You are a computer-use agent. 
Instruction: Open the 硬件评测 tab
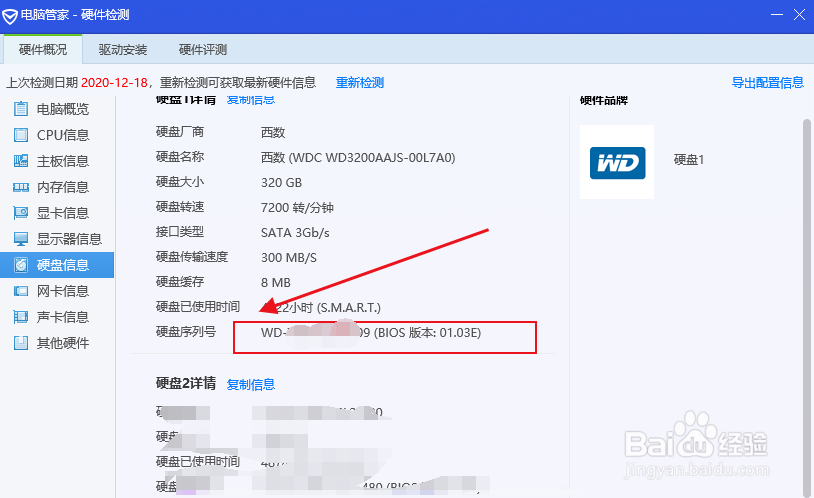(x=203, y=49)
